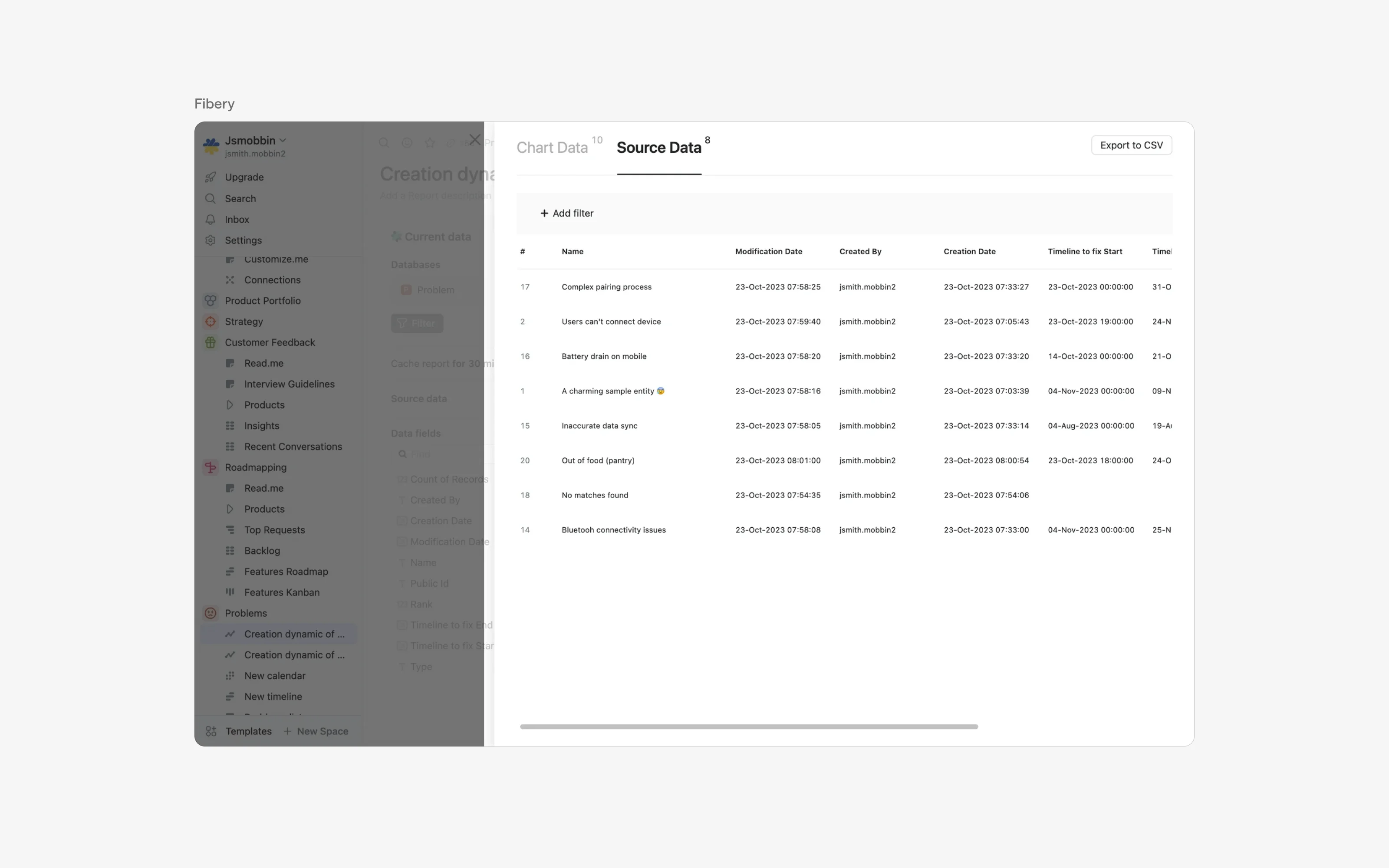The width and height of the screenshot is (1389, 868).
Task: Open Inbox using the bell icon
Action: tap(210, 219)
